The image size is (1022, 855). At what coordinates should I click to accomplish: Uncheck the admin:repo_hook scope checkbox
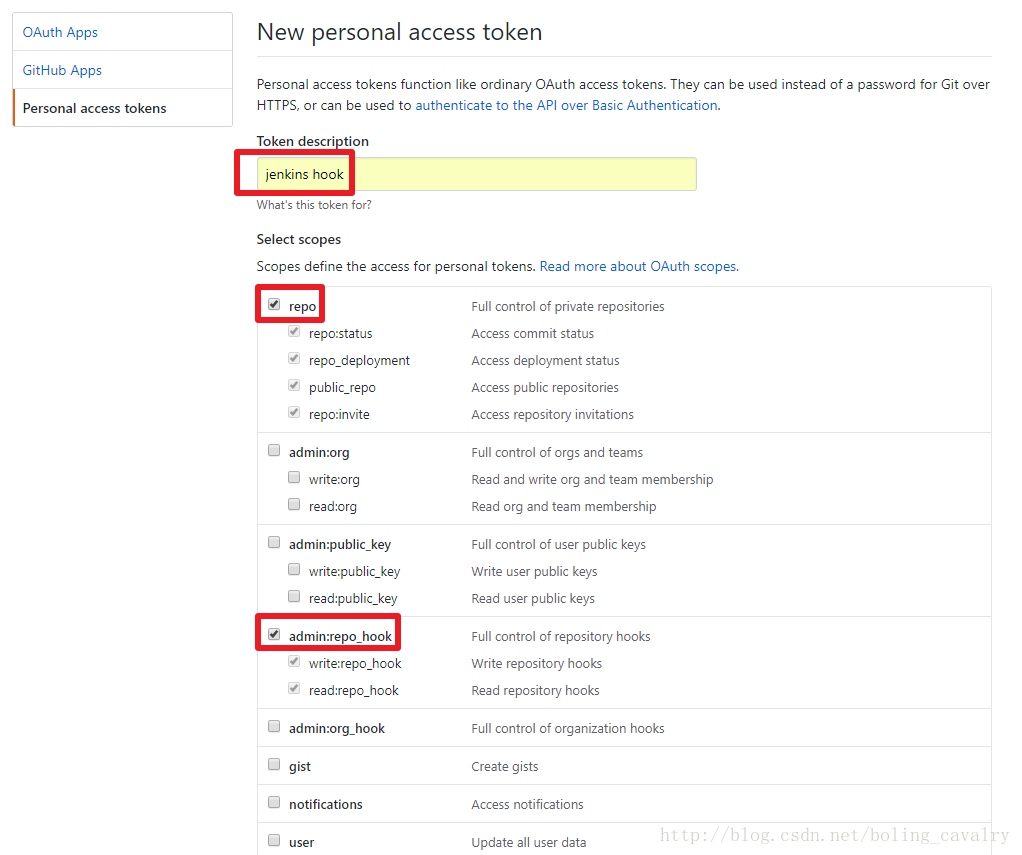(x=274, y=634)
